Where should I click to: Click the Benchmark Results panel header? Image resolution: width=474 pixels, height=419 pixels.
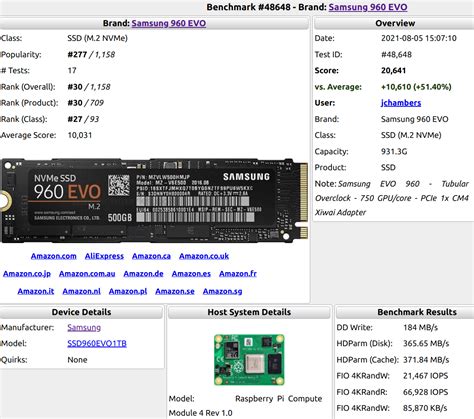click(x=405, y=312)
